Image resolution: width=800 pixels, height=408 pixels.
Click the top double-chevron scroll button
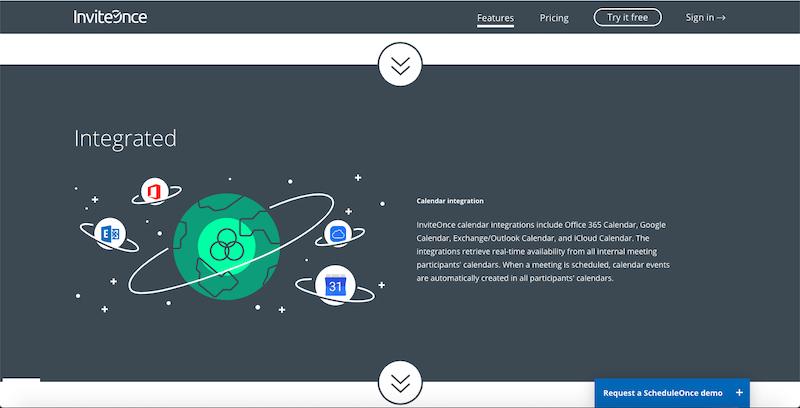[400, 64]
